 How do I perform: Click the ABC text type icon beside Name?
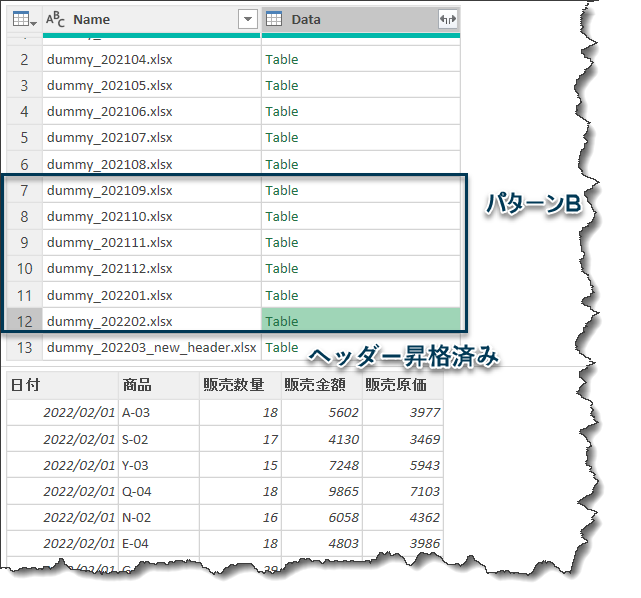tap(55, 19)
